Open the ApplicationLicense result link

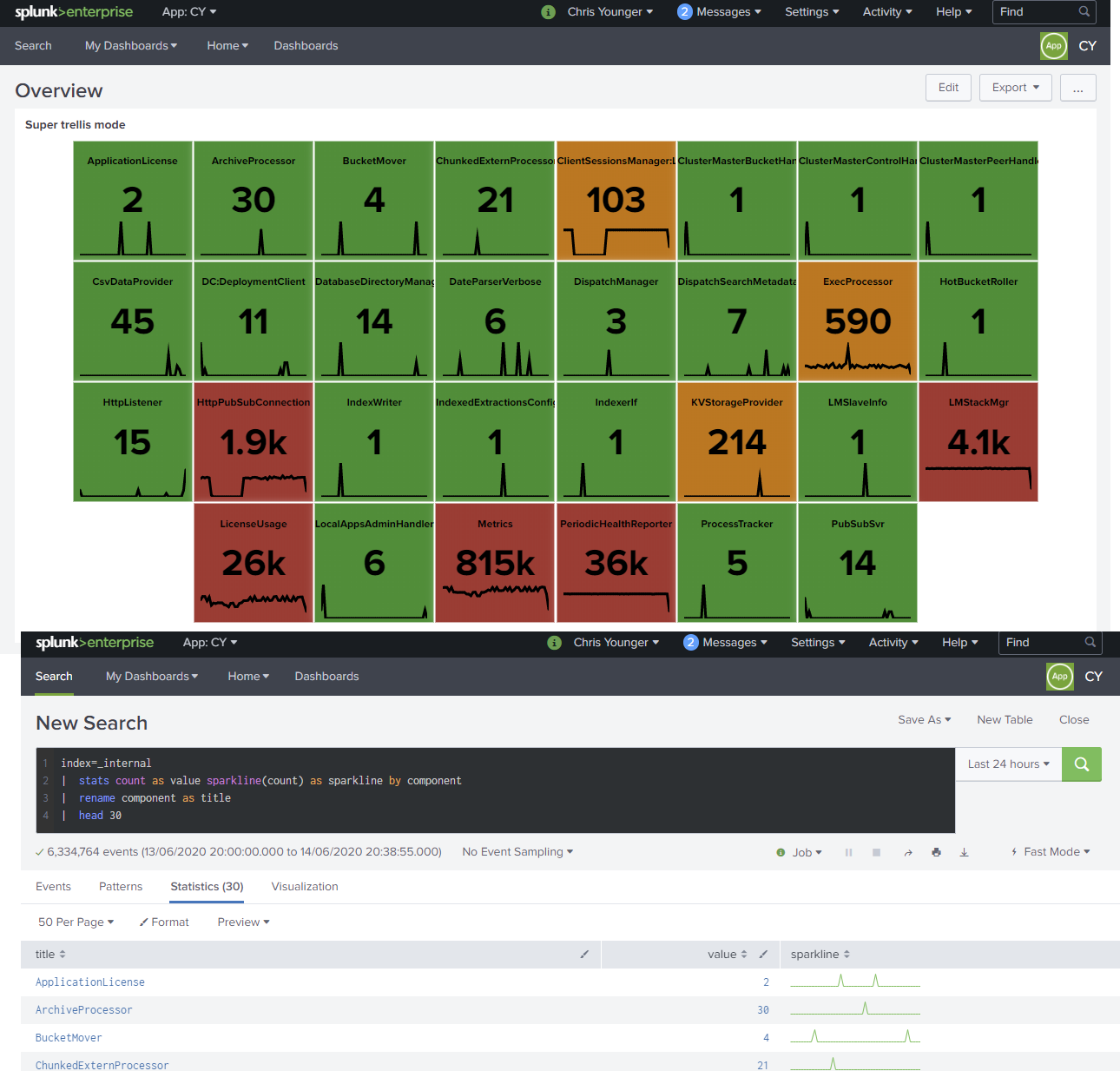click(90, 982)
